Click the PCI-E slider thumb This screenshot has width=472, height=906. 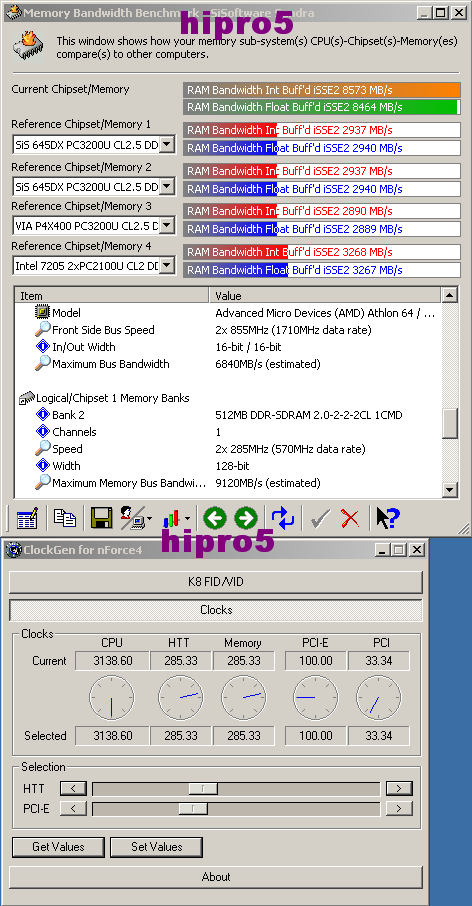coord(193,808)
